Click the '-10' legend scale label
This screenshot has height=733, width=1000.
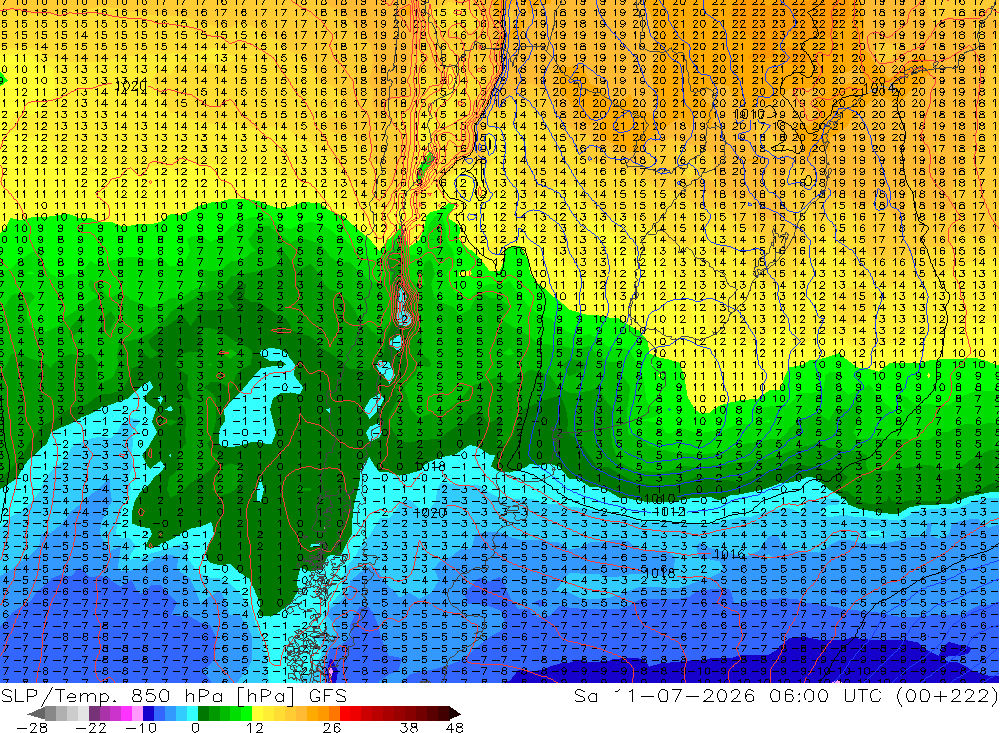141,727
